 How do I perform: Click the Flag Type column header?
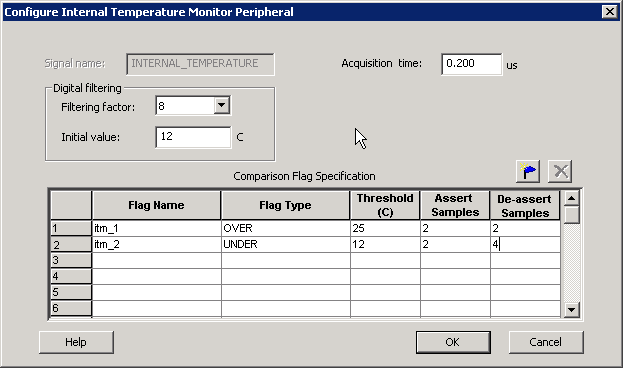(286, 205)
